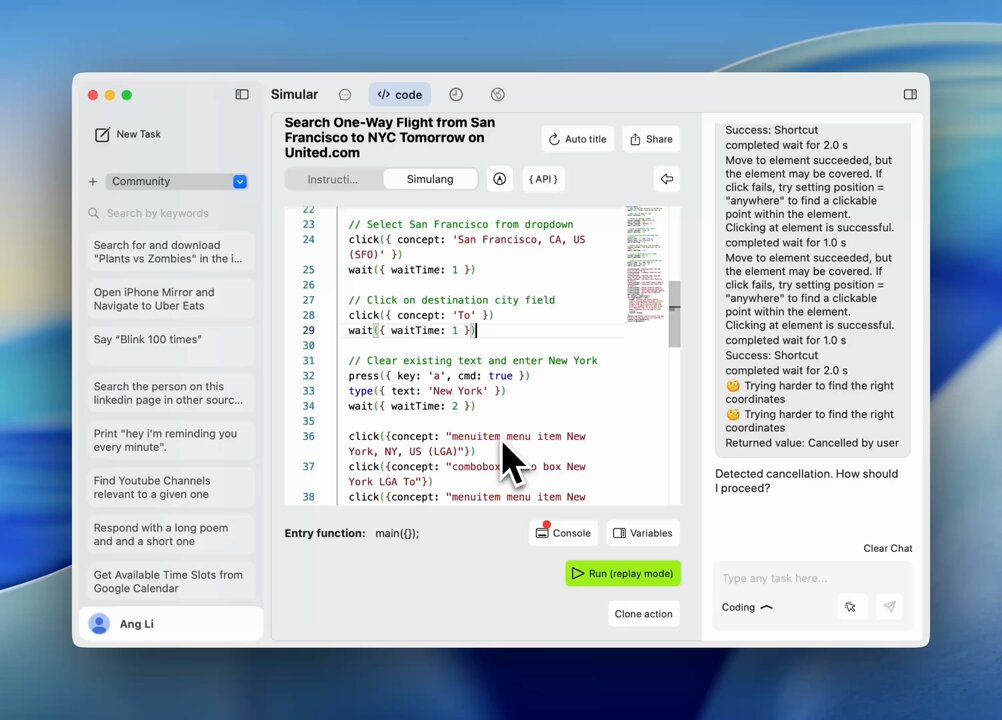
Task: Open the globe browser icon
Action: coord(498,95)
